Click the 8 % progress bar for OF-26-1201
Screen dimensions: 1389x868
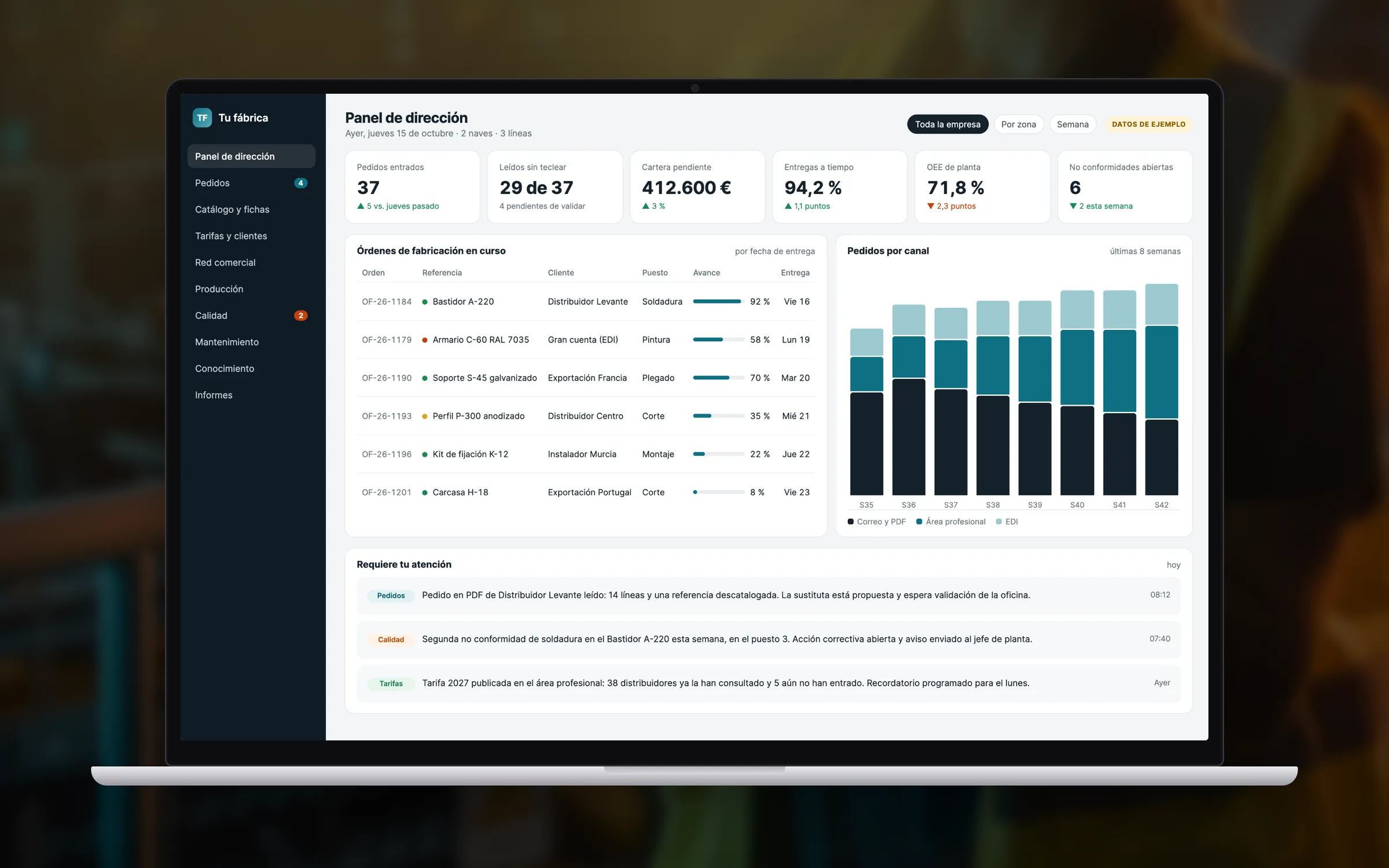(719, 492)
